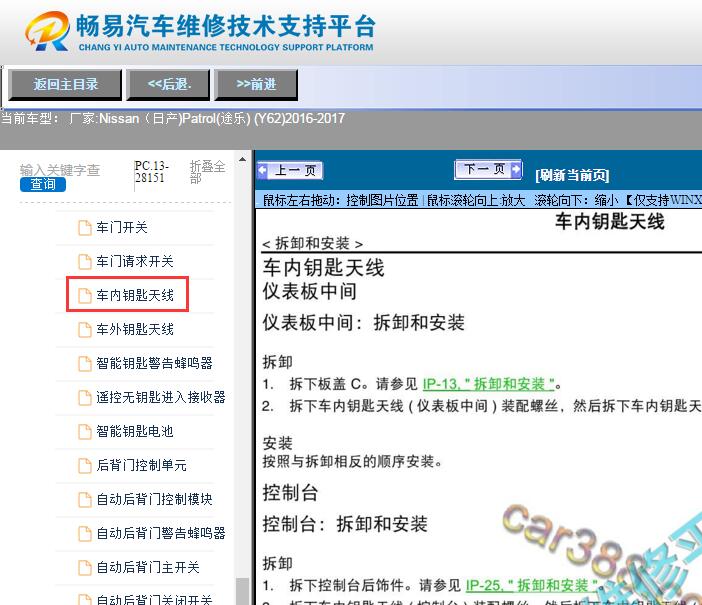Image resolution: width=702 pixels, height=605 pixels.
Task: Collapse all with 折叠全部
Action: click(207, 172)
